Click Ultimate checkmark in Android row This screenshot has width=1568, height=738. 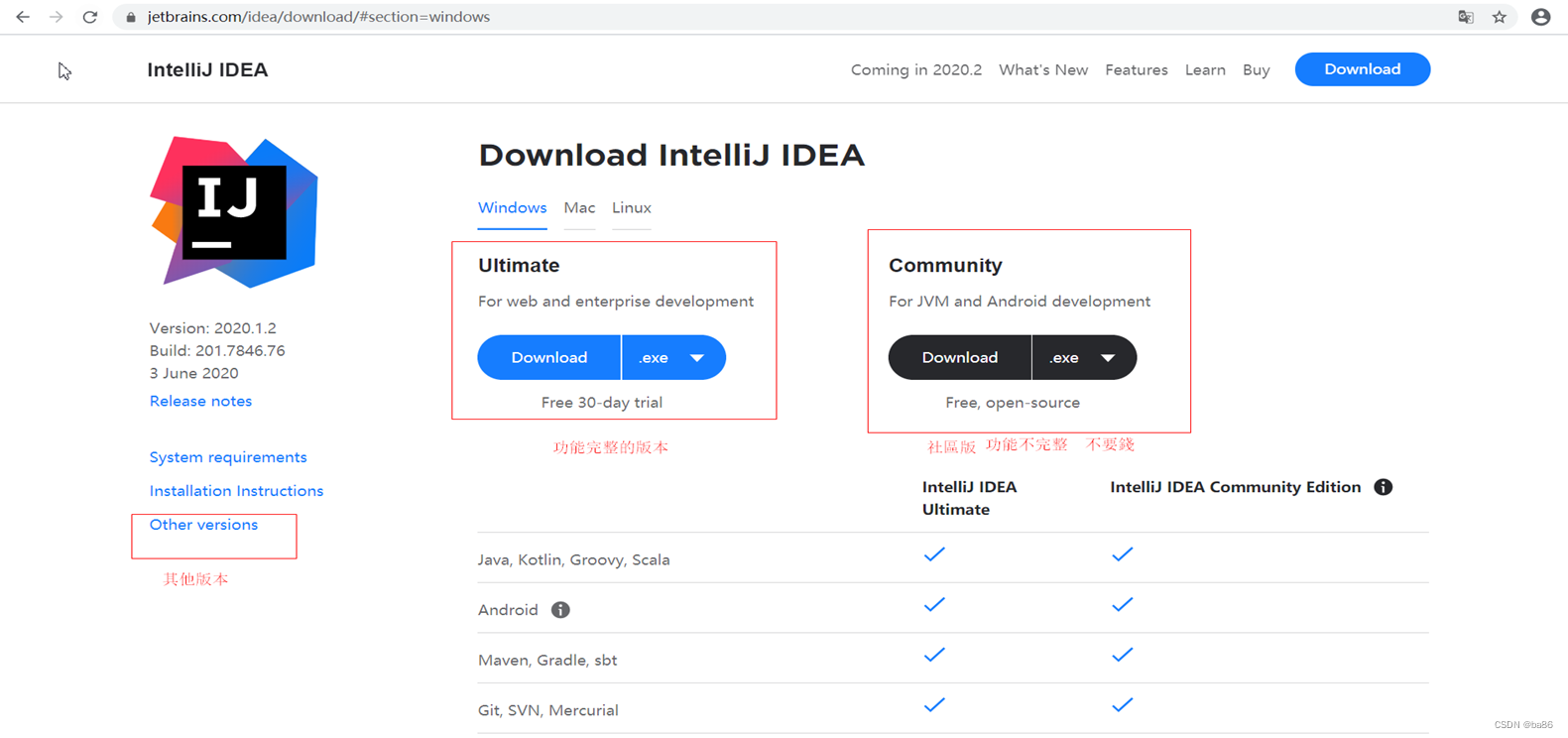[934, 604]
